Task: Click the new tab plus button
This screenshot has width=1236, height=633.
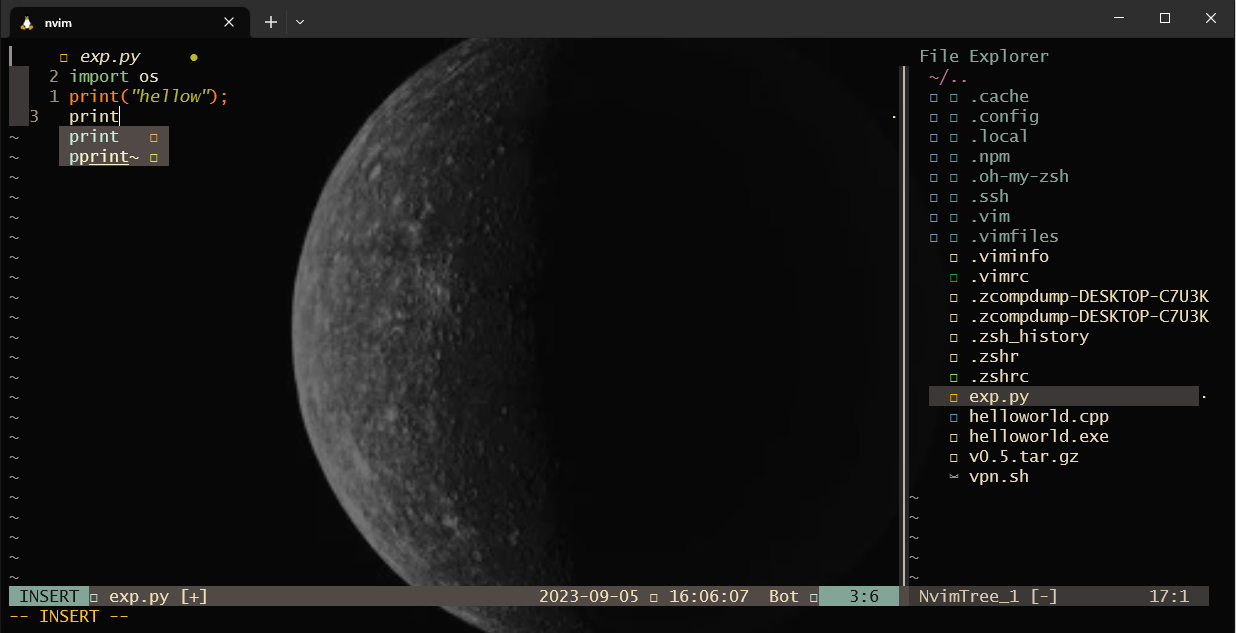Action: coord(270,21)
